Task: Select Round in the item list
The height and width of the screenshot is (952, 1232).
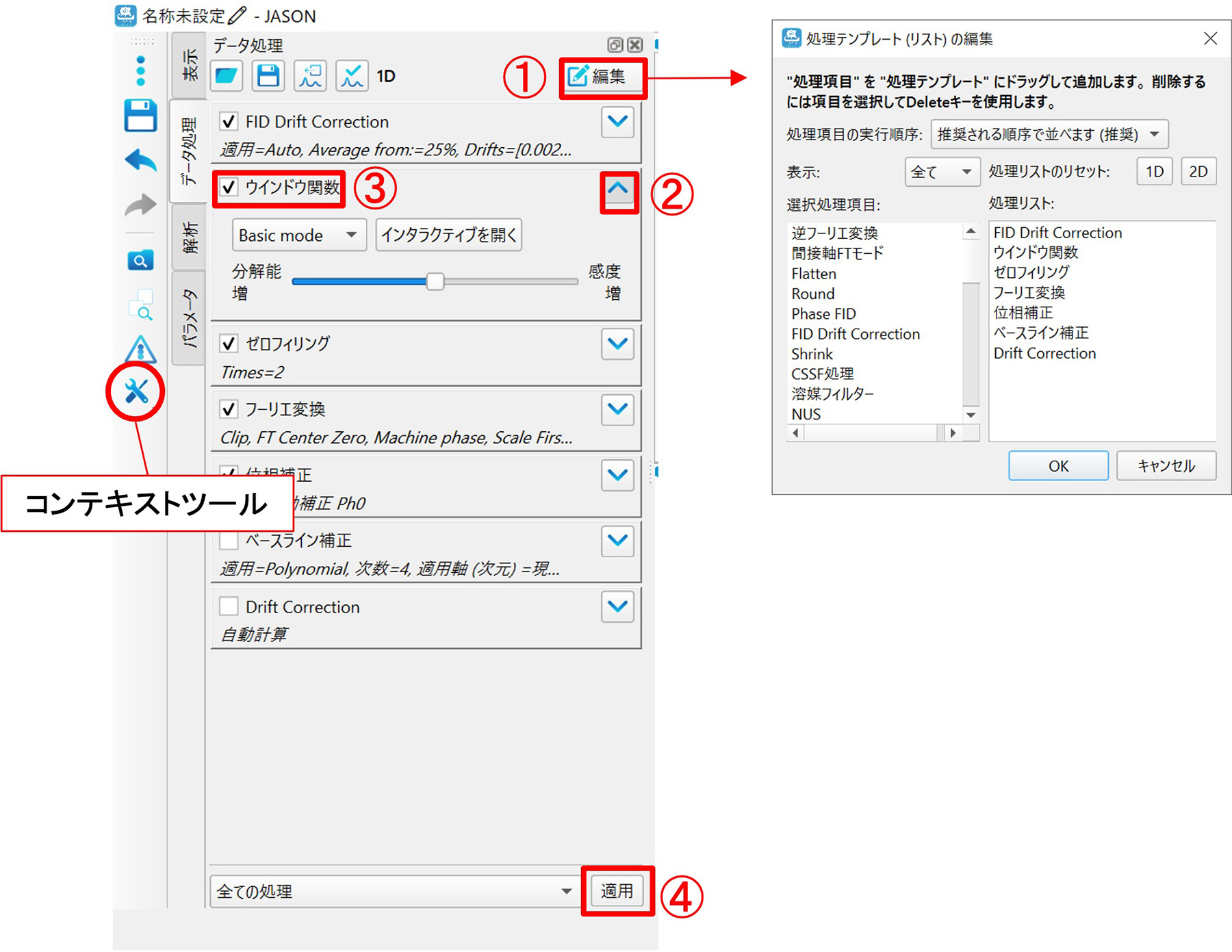Action: click(813, 294)
